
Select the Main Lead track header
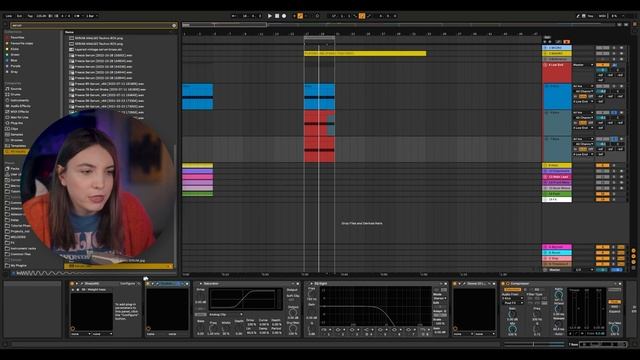(557, 177)
